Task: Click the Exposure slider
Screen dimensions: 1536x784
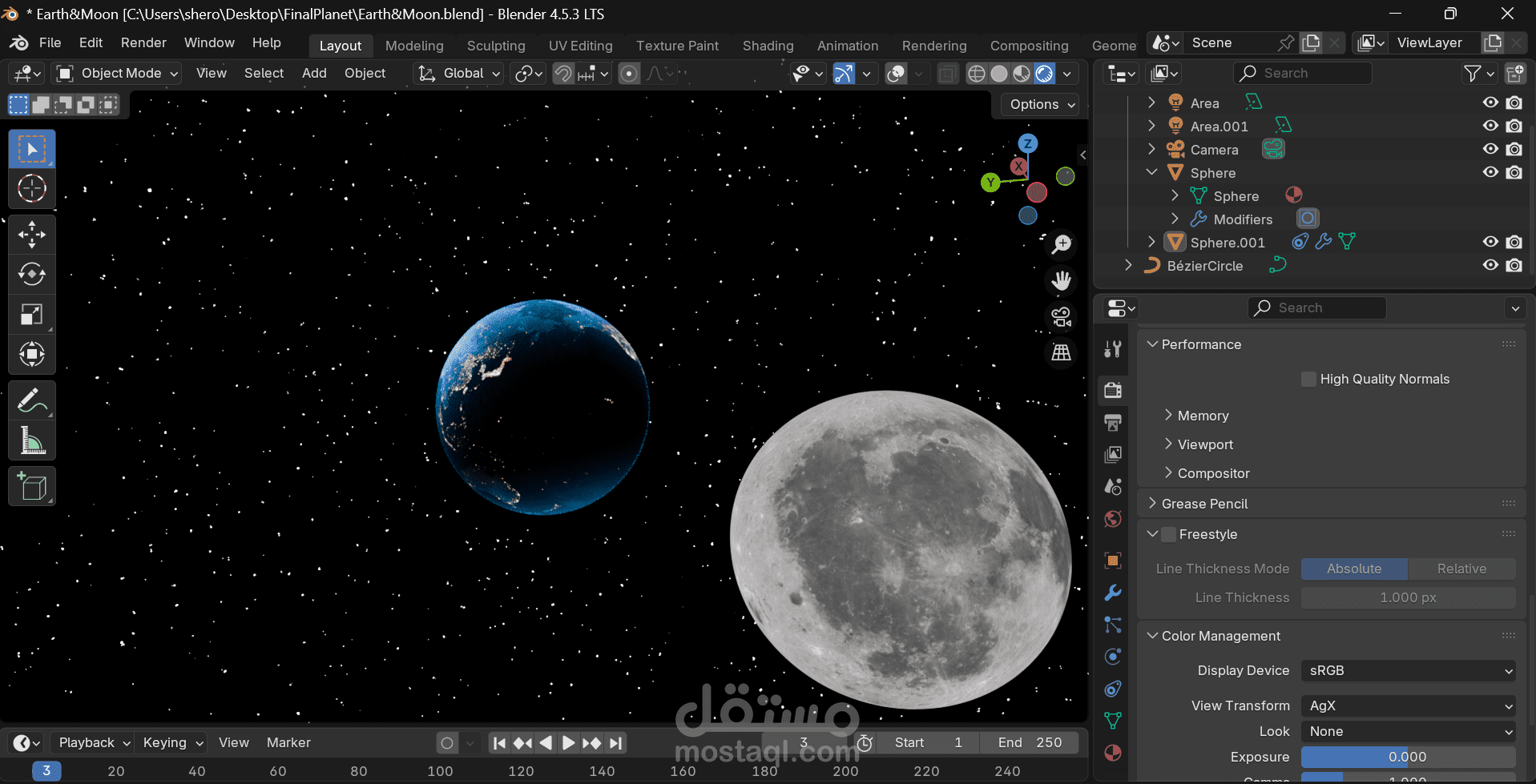Action: [1409, 757]
